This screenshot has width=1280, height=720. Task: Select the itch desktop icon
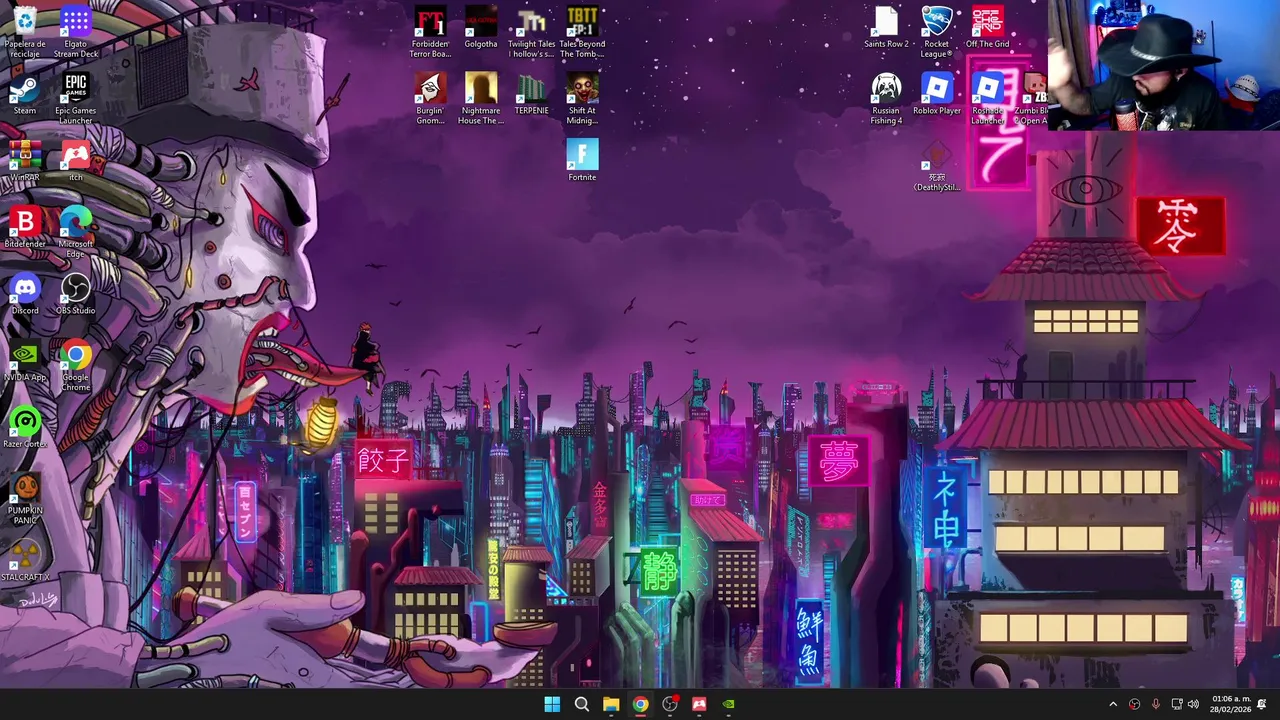point(76,161)
